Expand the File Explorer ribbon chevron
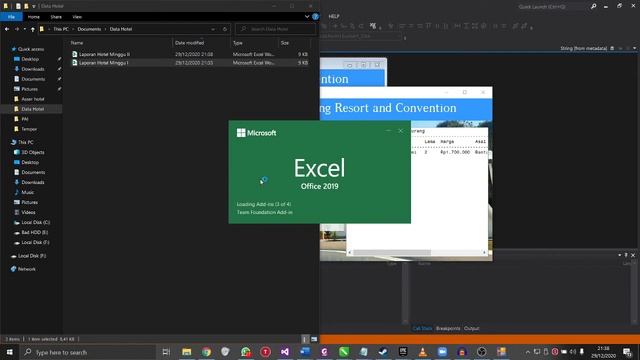Image resolution: width=640 pixels, height=360 pixels. click(307, 17)
